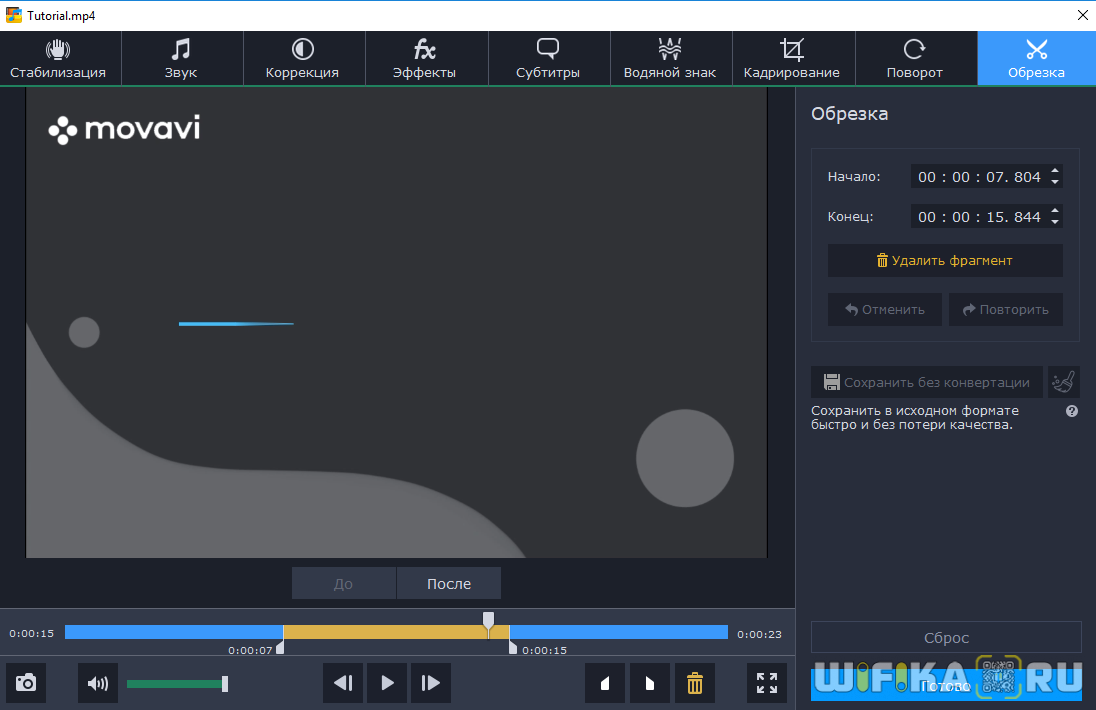The width and height of the screenshot is (1096, 710).
Task: Set the left cut marker icon
Action: 605,683
